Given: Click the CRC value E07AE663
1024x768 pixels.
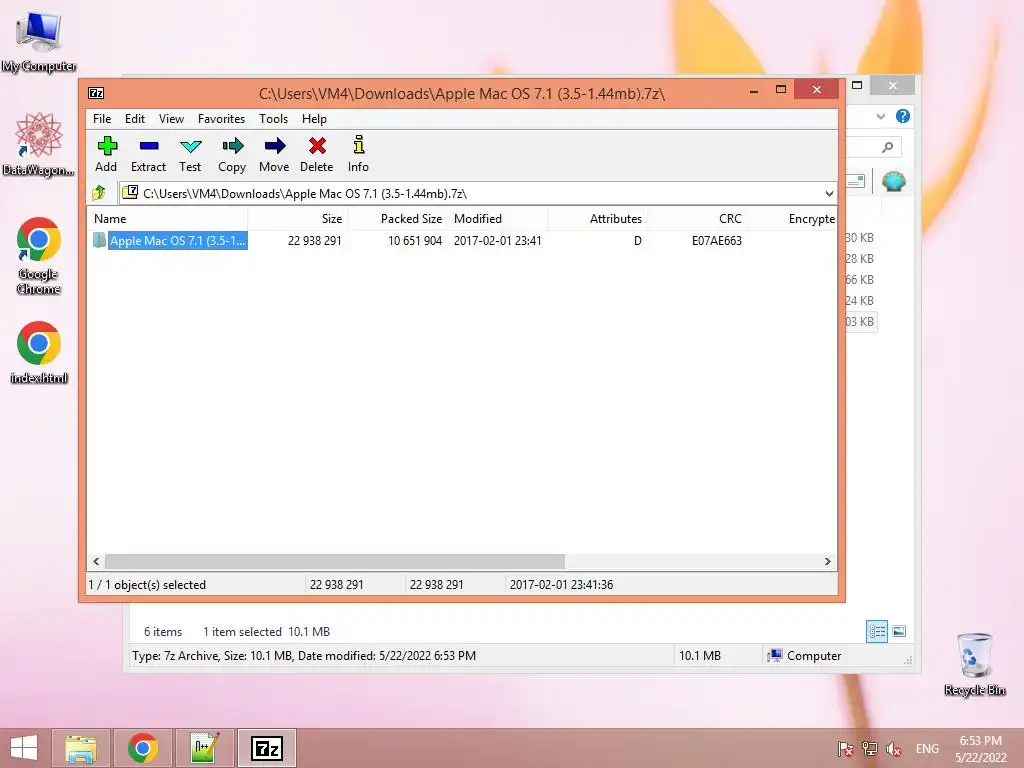Looking at the screenshot, I should coord(716,240).
